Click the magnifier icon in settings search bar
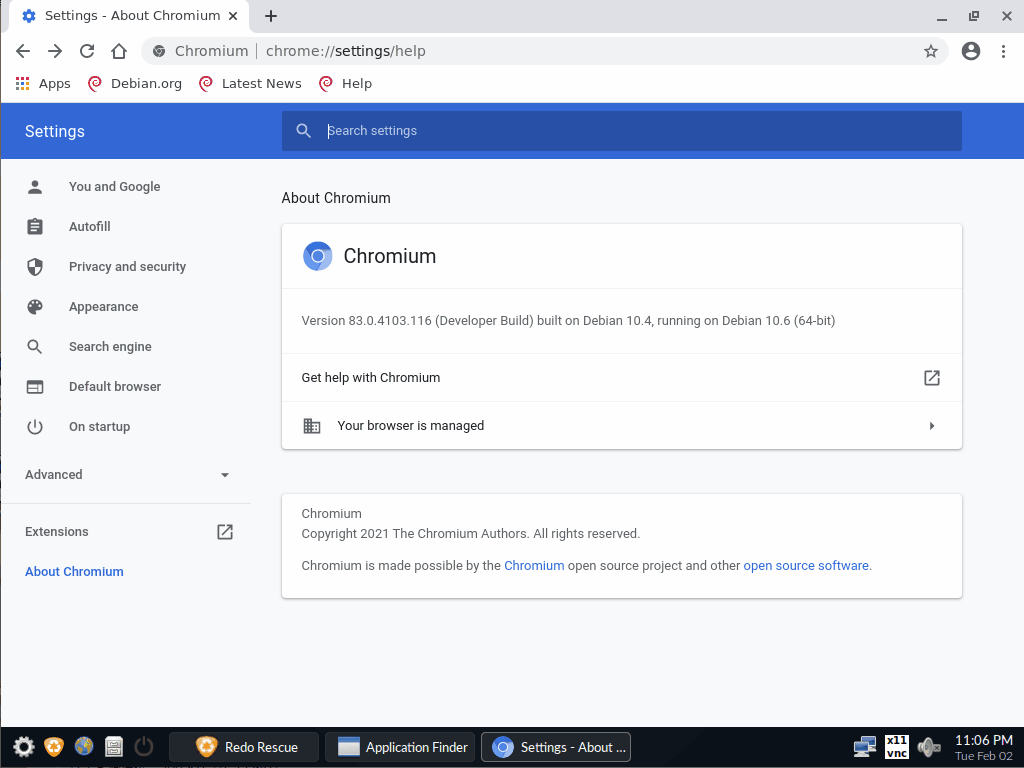This screenshot has height=768, width=1024. pos(304,131)
